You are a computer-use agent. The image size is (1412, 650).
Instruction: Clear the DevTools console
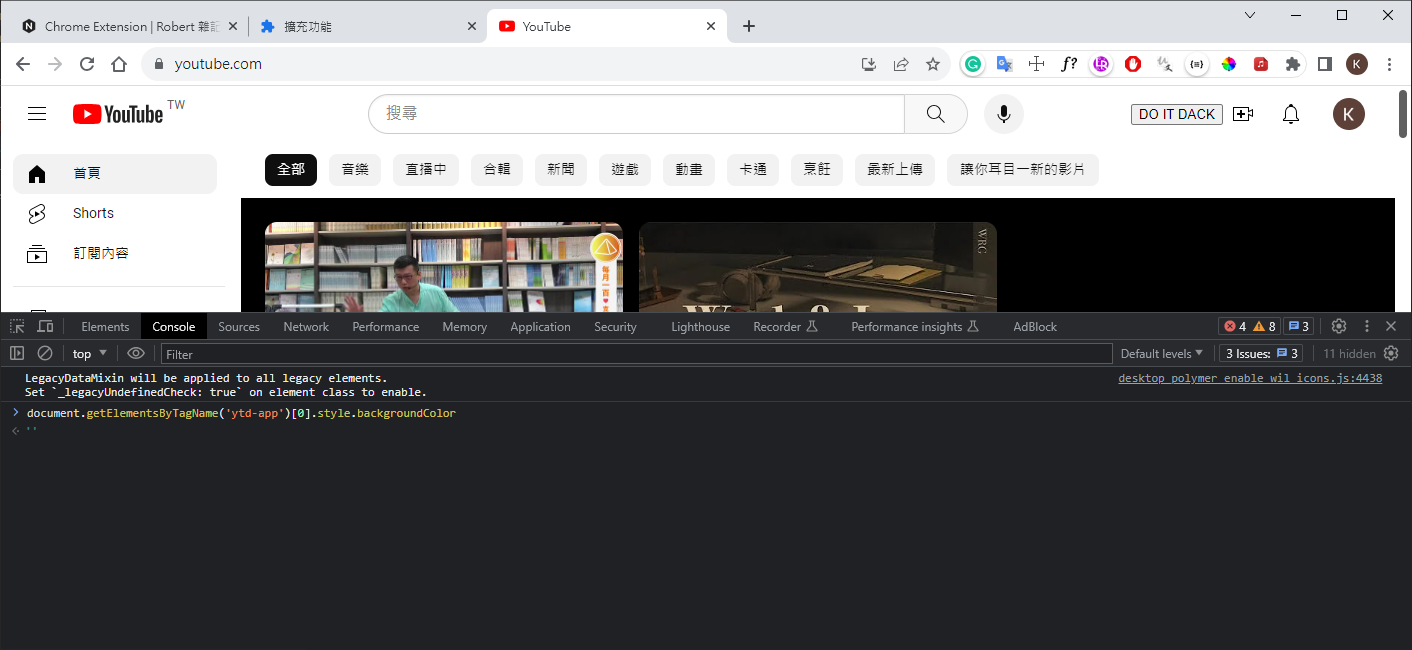point(45,353)
